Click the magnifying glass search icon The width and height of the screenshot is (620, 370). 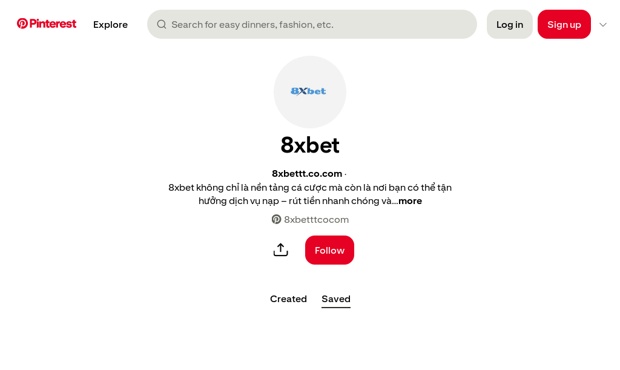click(x=161, y=25)
